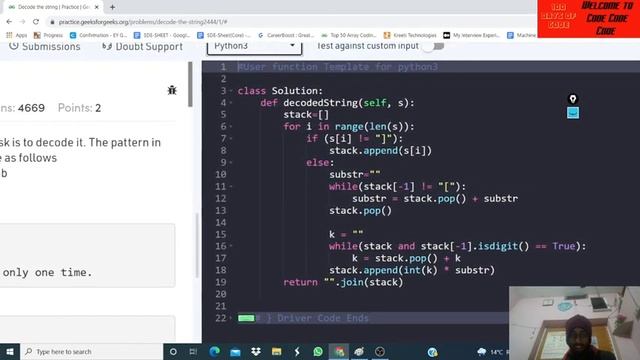
Task: Expand the Driver Code fold on line 22
Action: 231,318
